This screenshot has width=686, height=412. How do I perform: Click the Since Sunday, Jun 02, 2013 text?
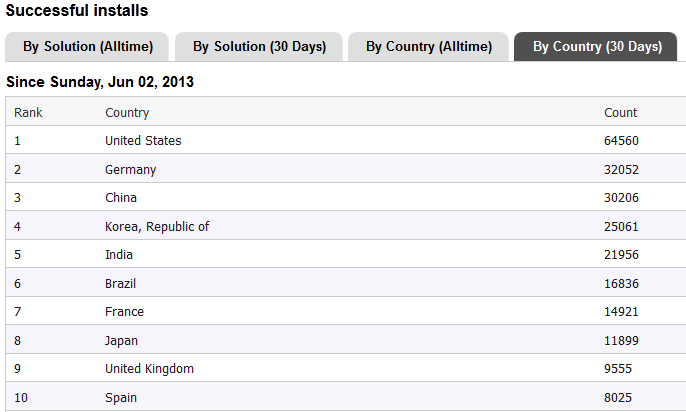click(100, 82)
